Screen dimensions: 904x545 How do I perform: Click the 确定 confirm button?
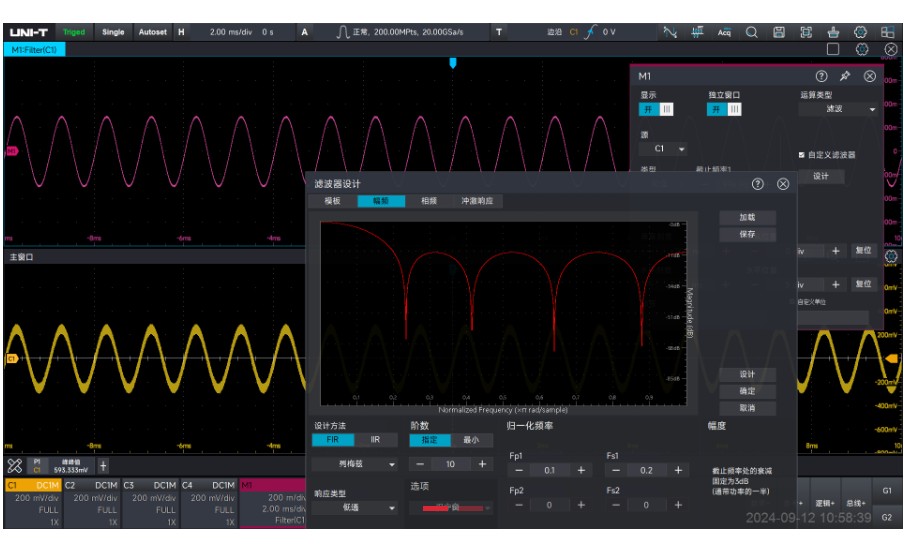[x=747, y=391]
